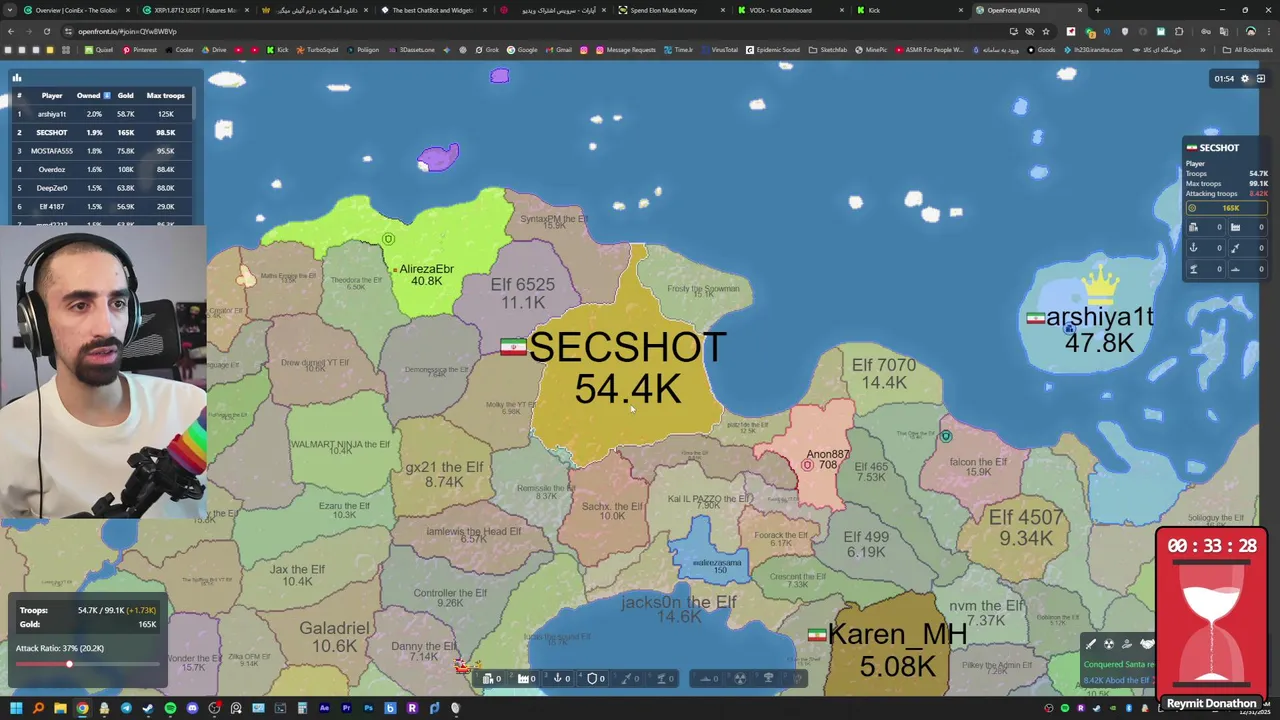Image resolution: width=1280 pixels, height=720 pixels.
Task: Open Chrome from the Windows taskbar
Action: click(82, 708)
